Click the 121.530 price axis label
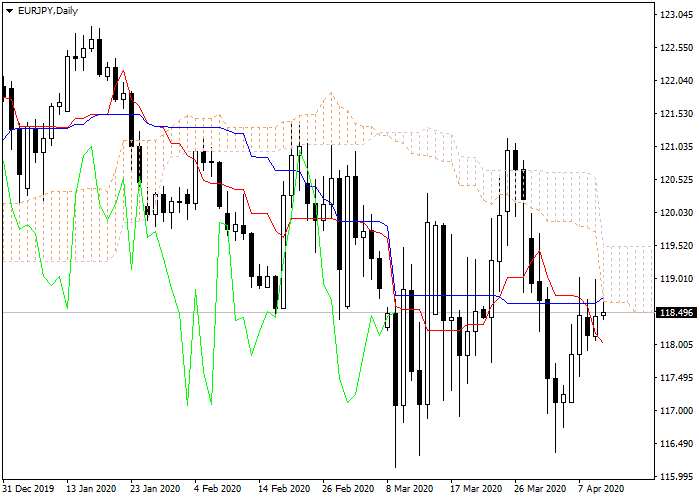Viewport: 700px width, 500px height. click(x=677, y=114)
